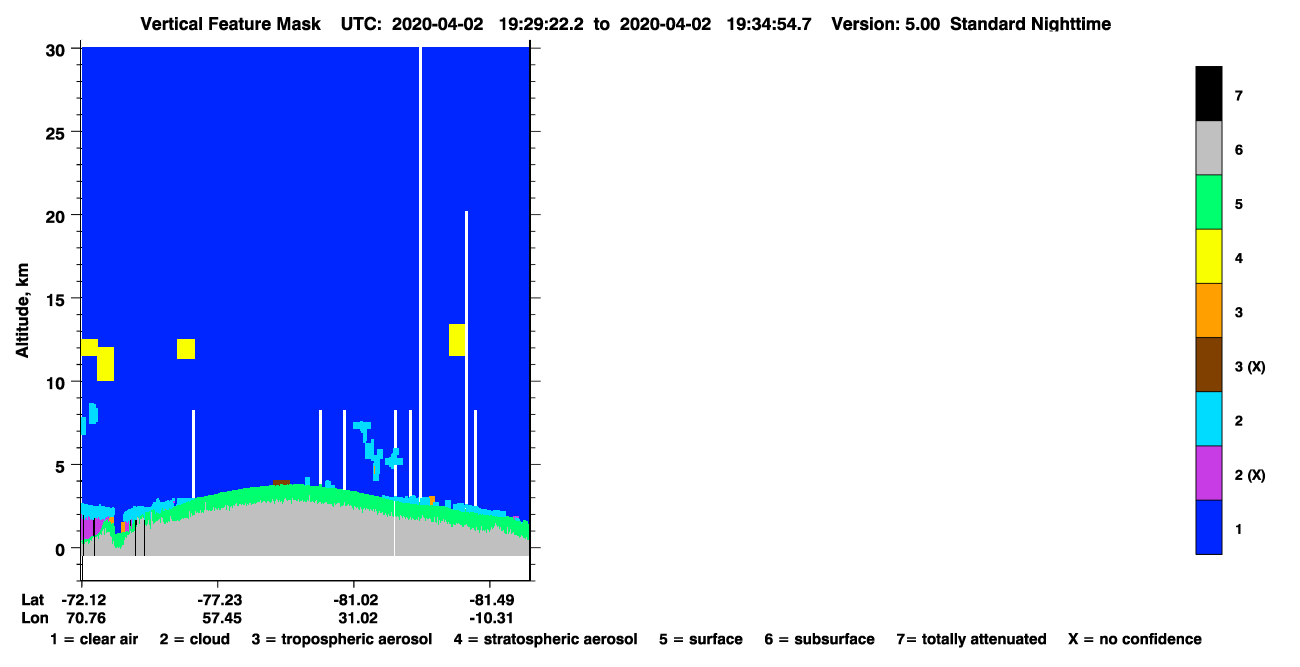The image size is (1300, 667).
Task: Click the legend text '4 = stratospheric aerosol'
Action: pos(545,639)
